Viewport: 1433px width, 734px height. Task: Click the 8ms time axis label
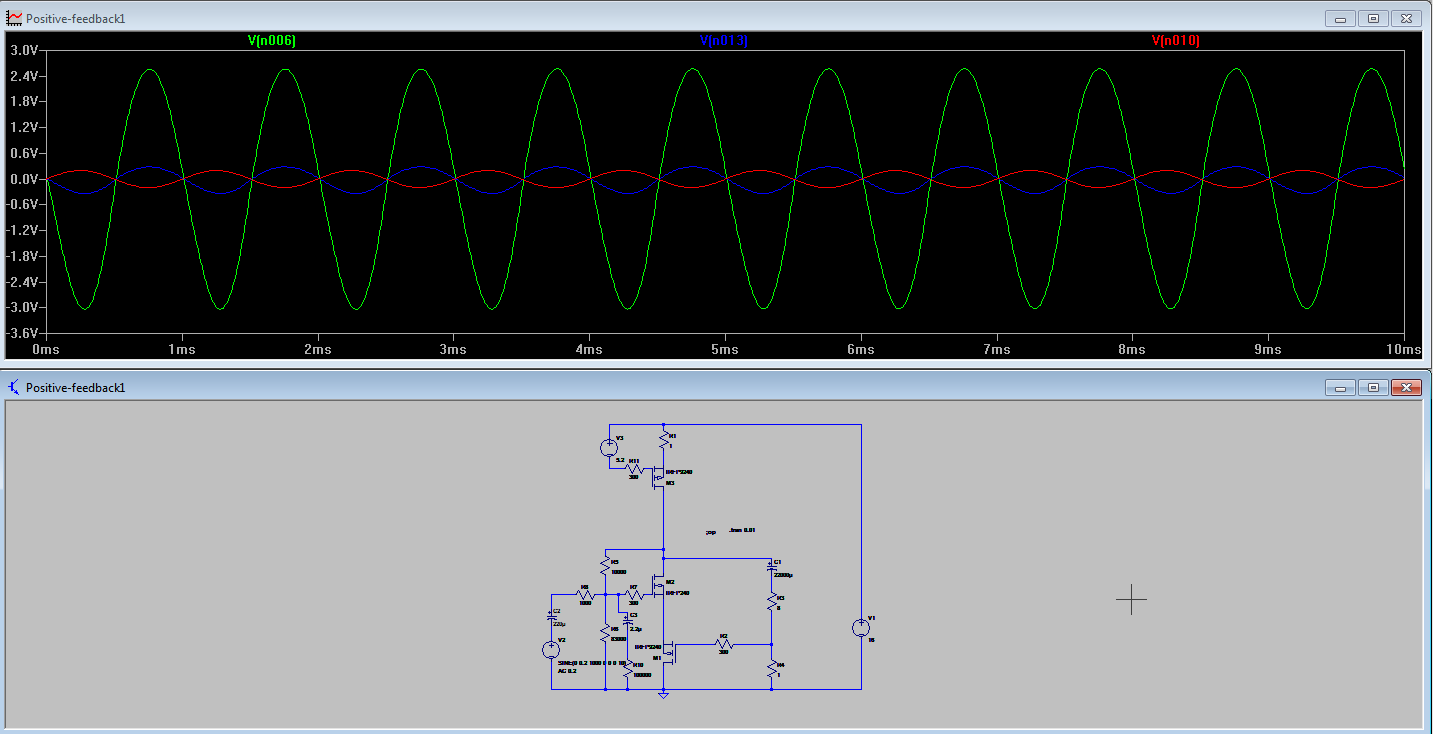coord(1132,350)
